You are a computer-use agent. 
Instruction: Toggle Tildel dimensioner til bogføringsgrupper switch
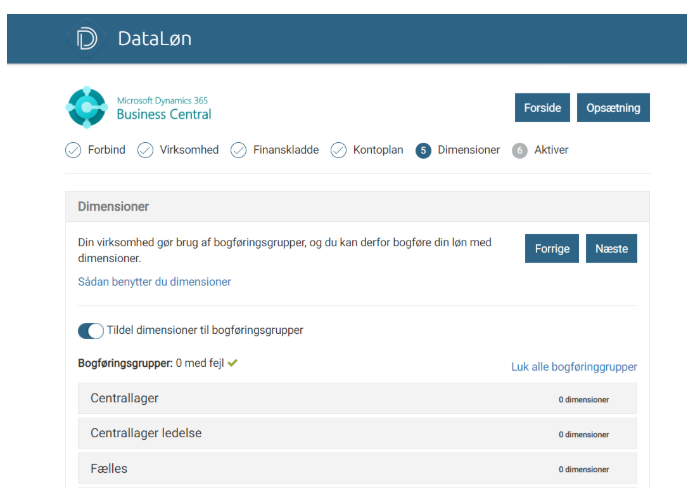click(91, 330)
